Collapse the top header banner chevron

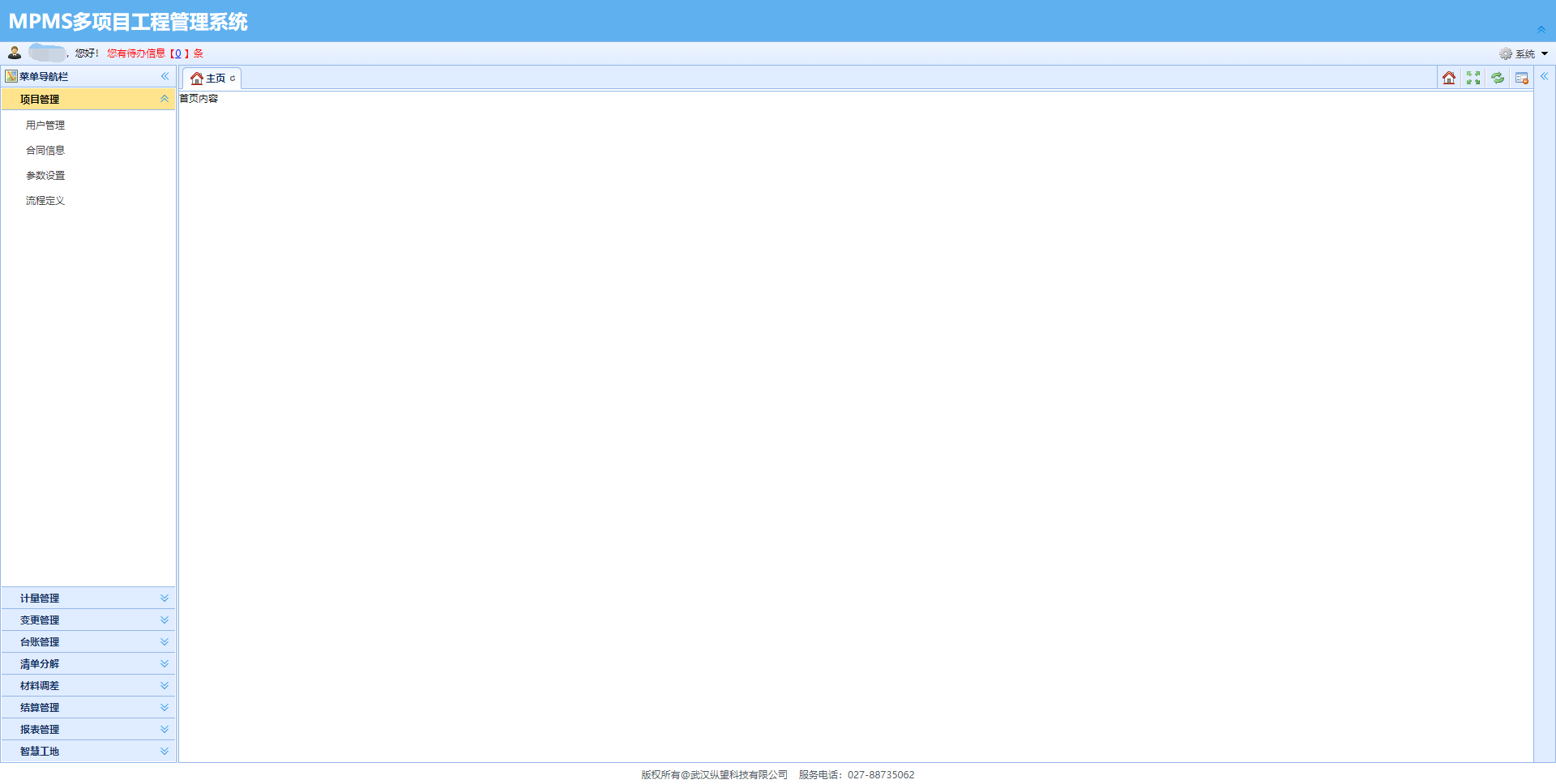[1541, 29]
